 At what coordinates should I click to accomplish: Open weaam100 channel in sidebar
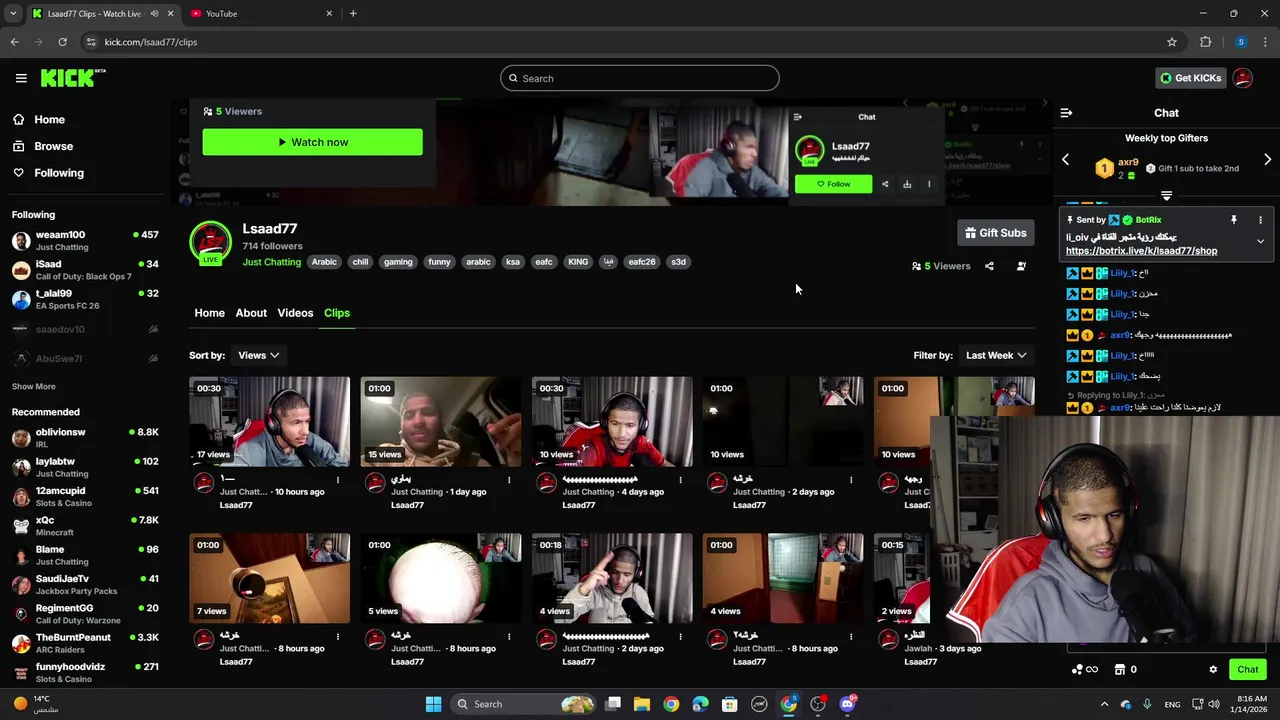[85, 240]
